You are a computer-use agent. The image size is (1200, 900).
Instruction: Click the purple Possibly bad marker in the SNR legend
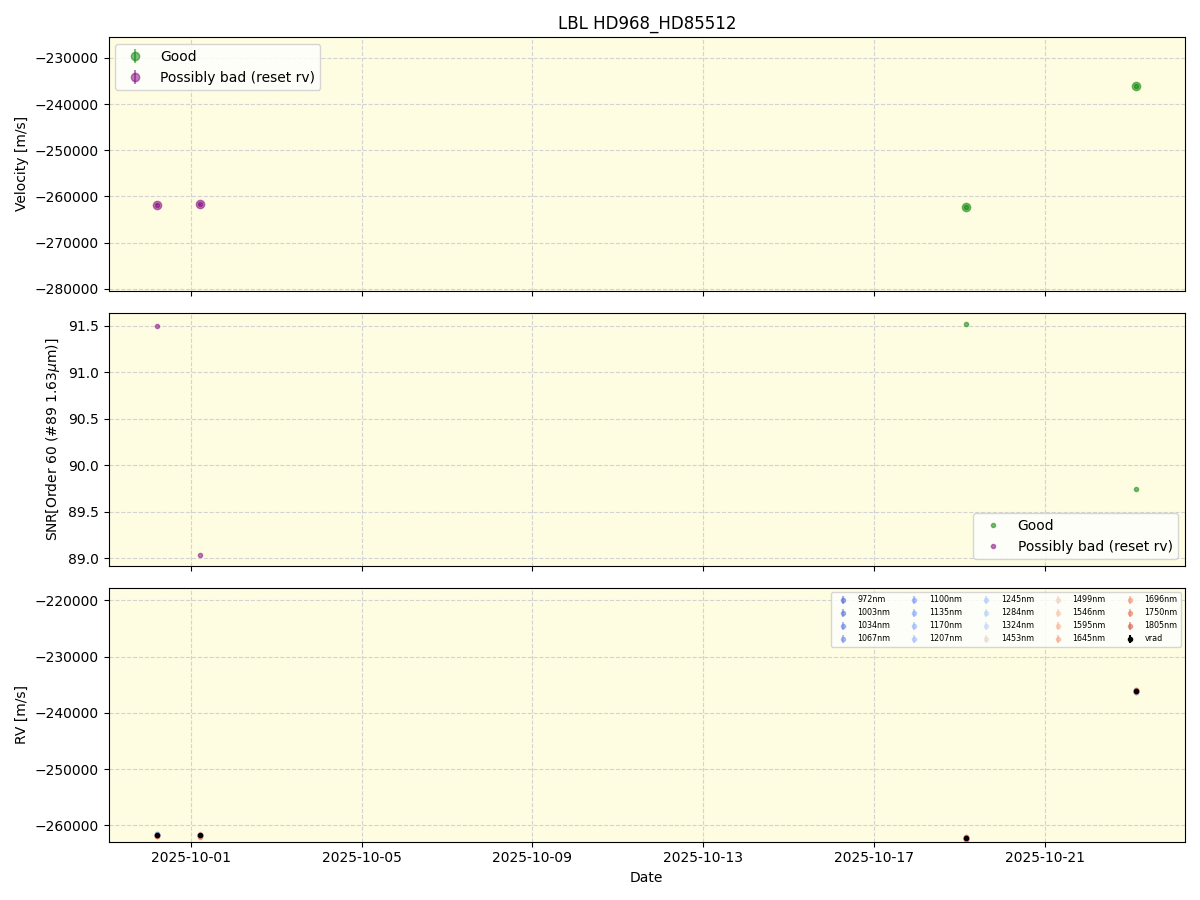tap(993, 546)
